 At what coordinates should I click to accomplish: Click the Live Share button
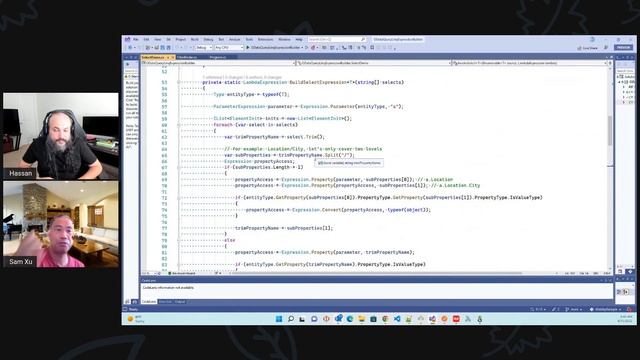pyautogui.click(x=587, y=48)
